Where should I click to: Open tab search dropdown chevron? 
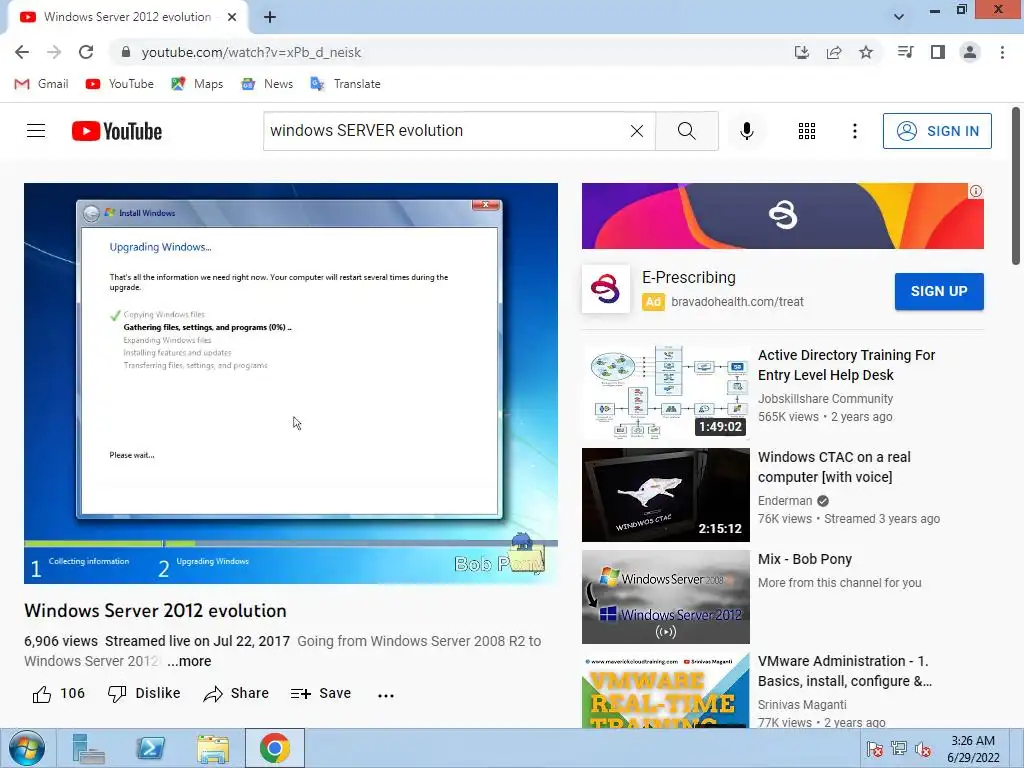(x=899, y=17)
